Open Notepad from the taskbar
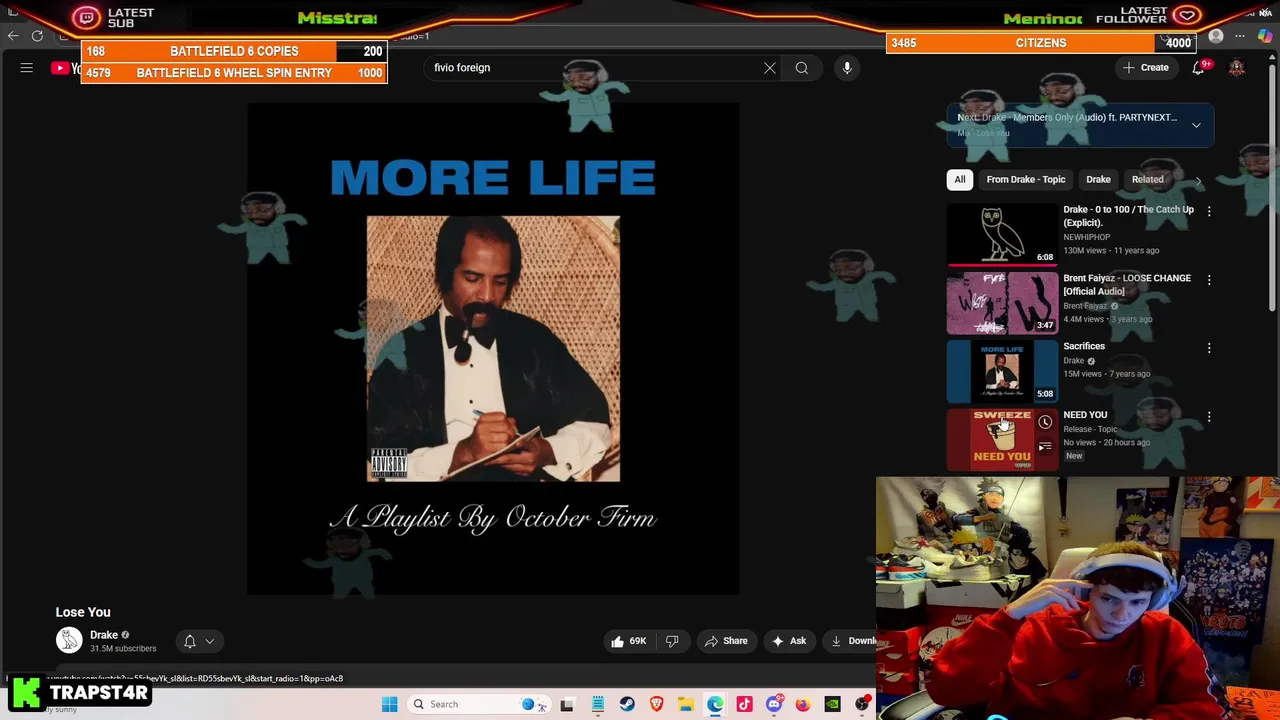1280x720 pixels. coord(598,704)
